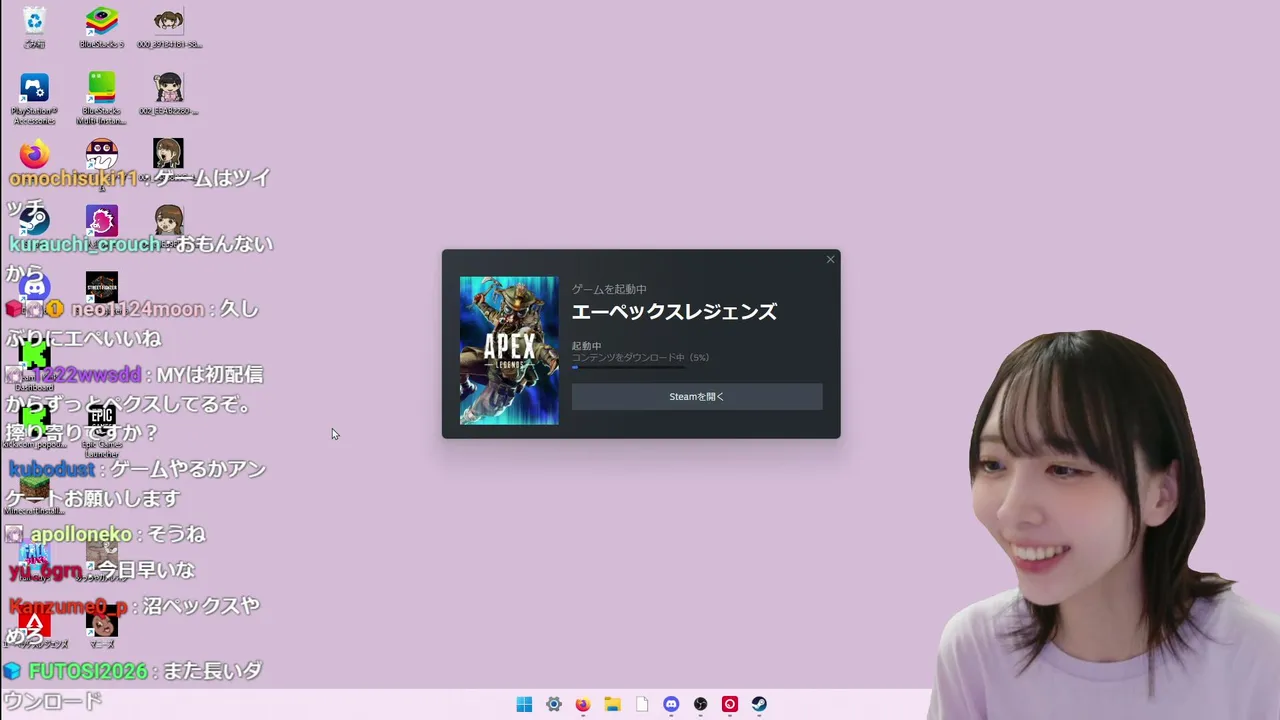This screenshot has width=1280, height=720.
Task: Open the Fall Guys desktop shortcut
Action: (34, 561)
